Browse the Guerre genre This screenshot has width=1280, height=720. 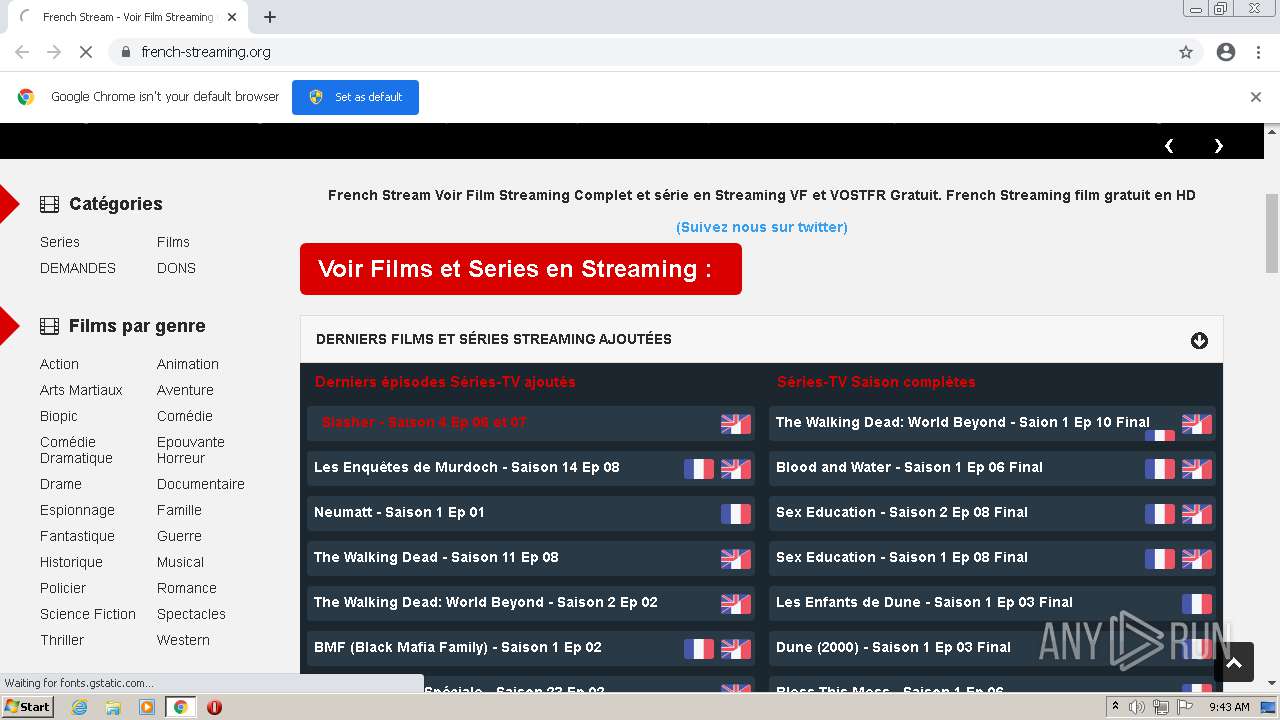(x=179, y=536)
